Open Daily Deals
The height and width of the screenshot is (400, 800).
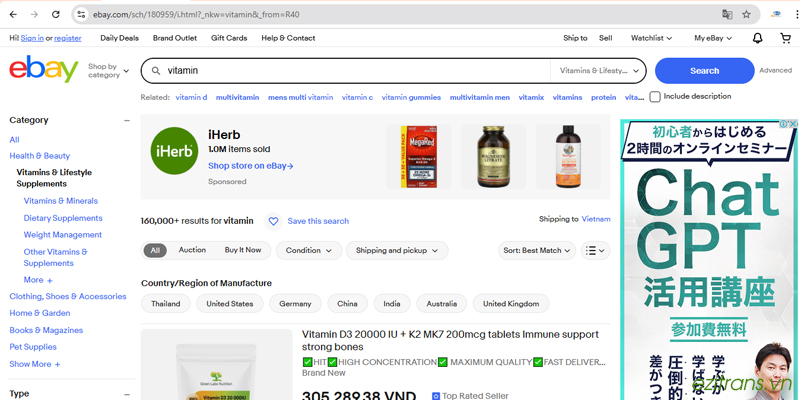[x=119, y=38]
